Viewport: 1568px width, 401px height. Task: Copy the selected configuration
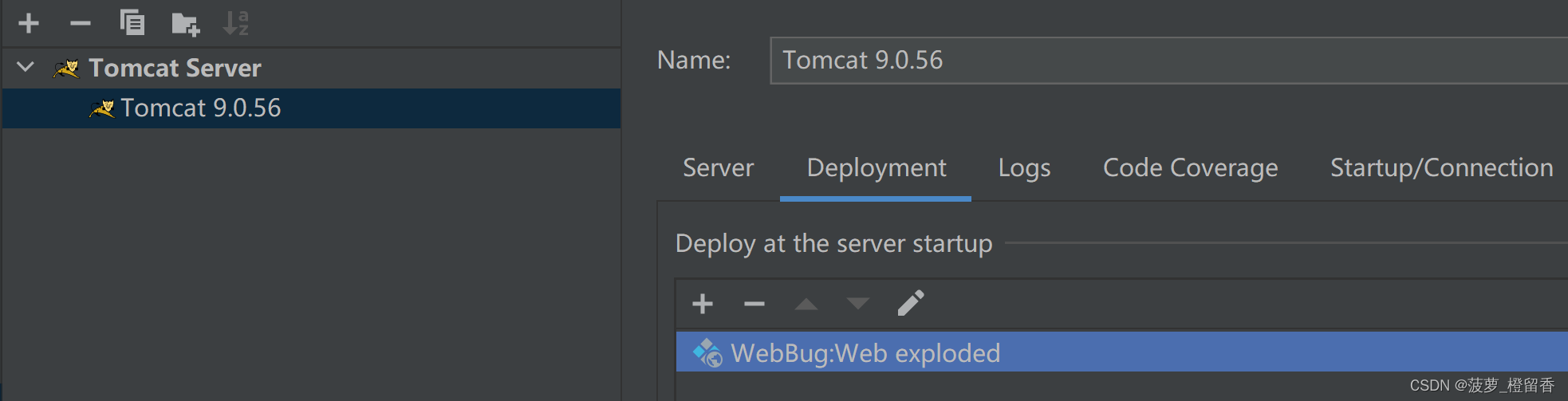pyautogui.click(x=132, y=23)
